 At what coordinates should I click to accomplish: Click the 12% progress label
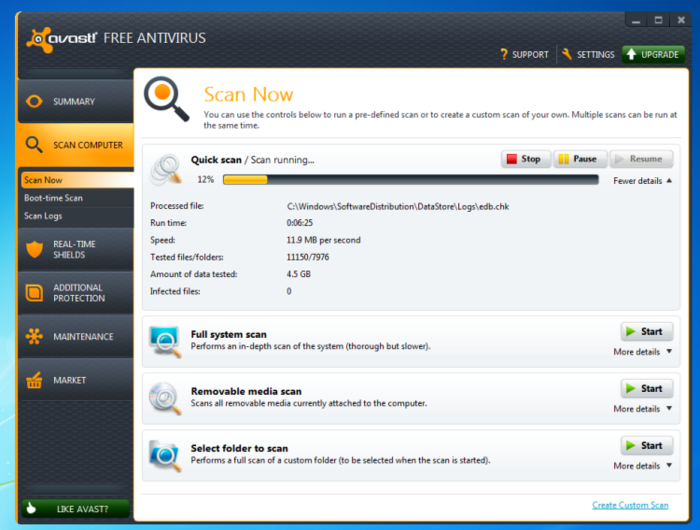point(205,179)
